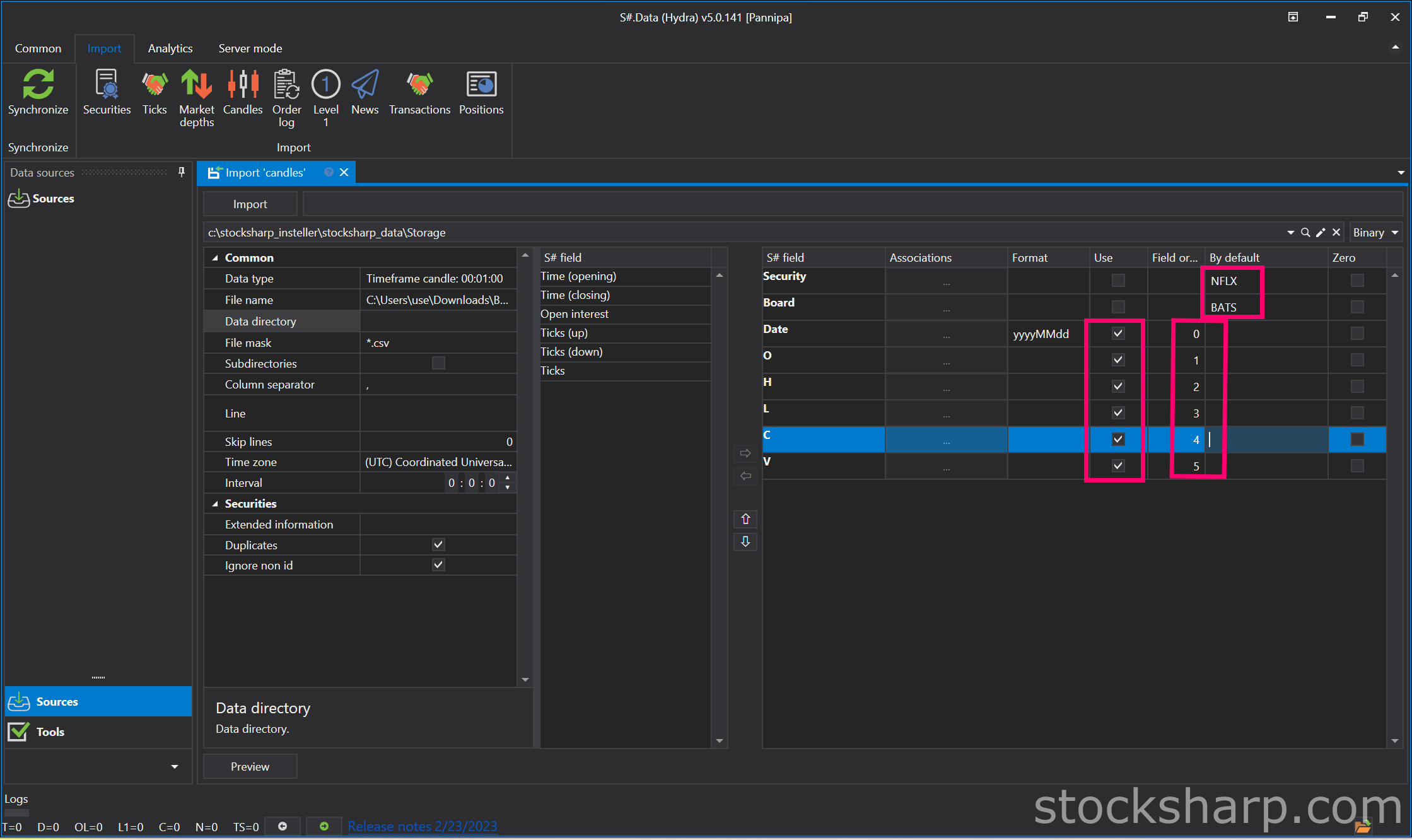Enable the Use checkbox for Security
Screen dimensions: 1412x840
[1118, 280]
